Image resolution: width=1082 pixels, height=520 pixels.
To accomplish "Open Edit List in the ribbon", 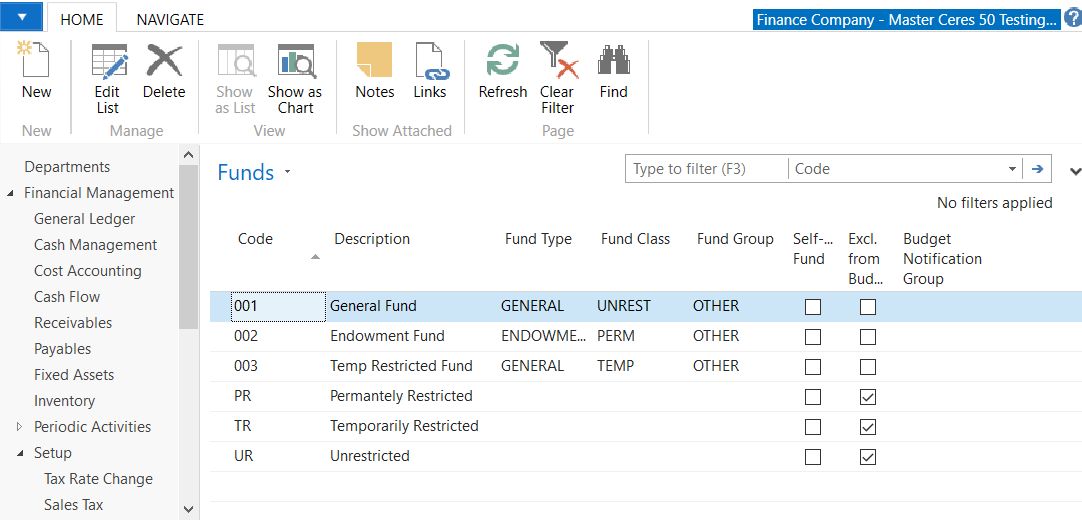I will (108, 63).
